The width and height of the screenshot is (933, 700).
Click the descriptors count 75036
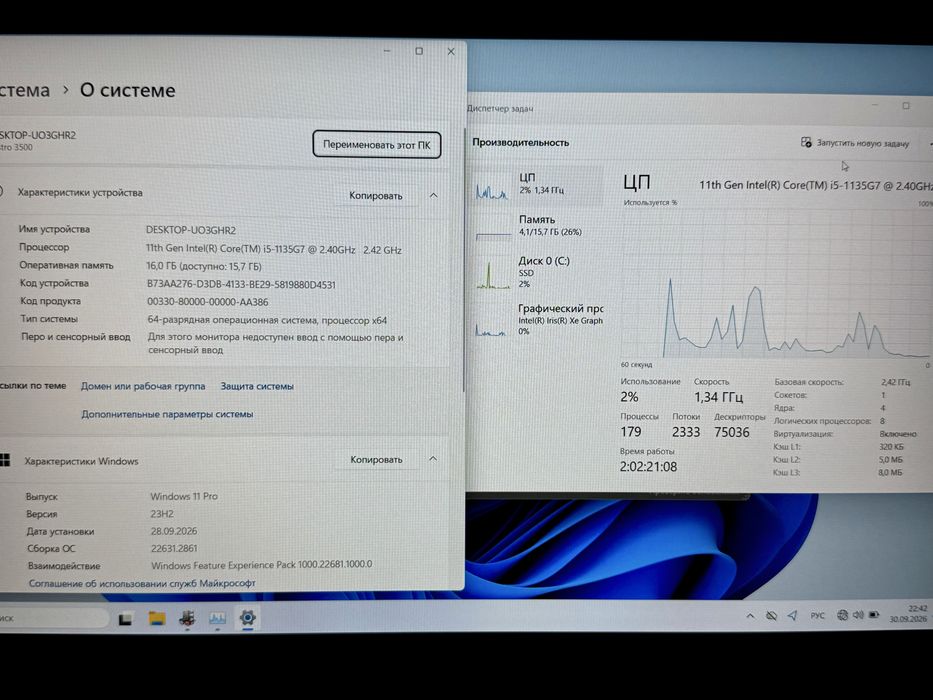coord(732,433)
